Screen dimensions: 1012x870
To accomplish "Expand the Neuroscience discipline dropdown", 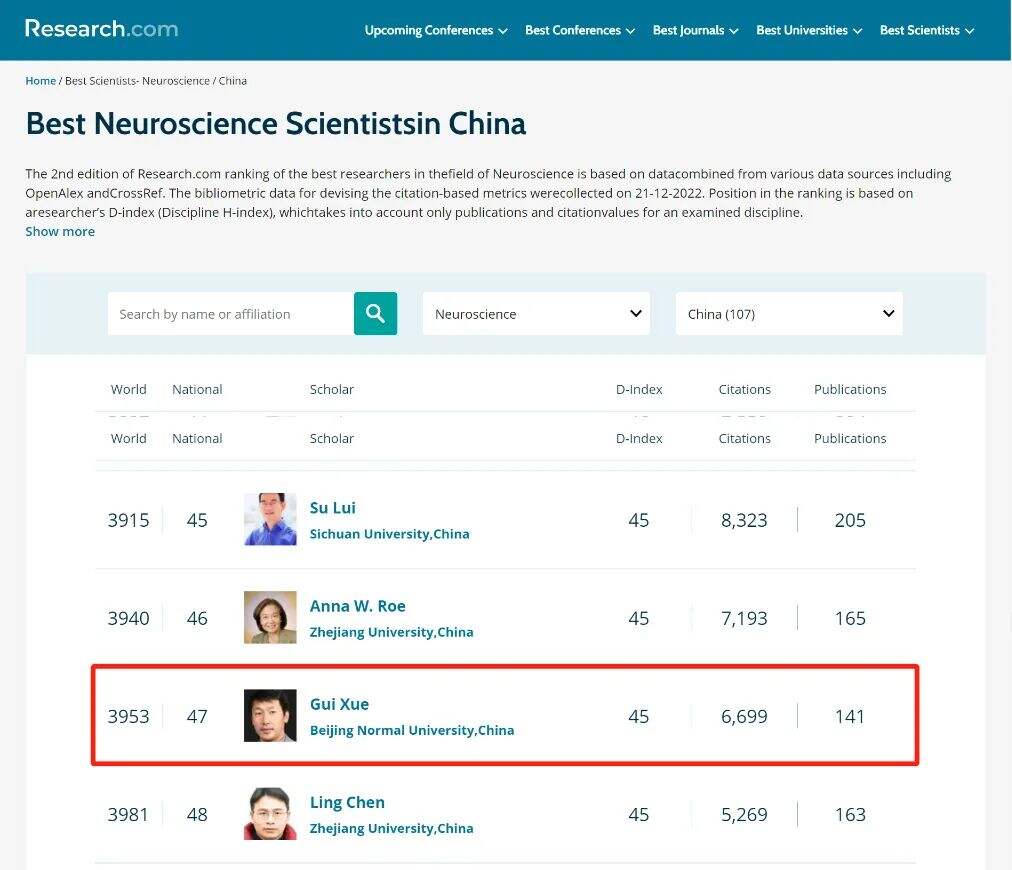I will (536, 313).
